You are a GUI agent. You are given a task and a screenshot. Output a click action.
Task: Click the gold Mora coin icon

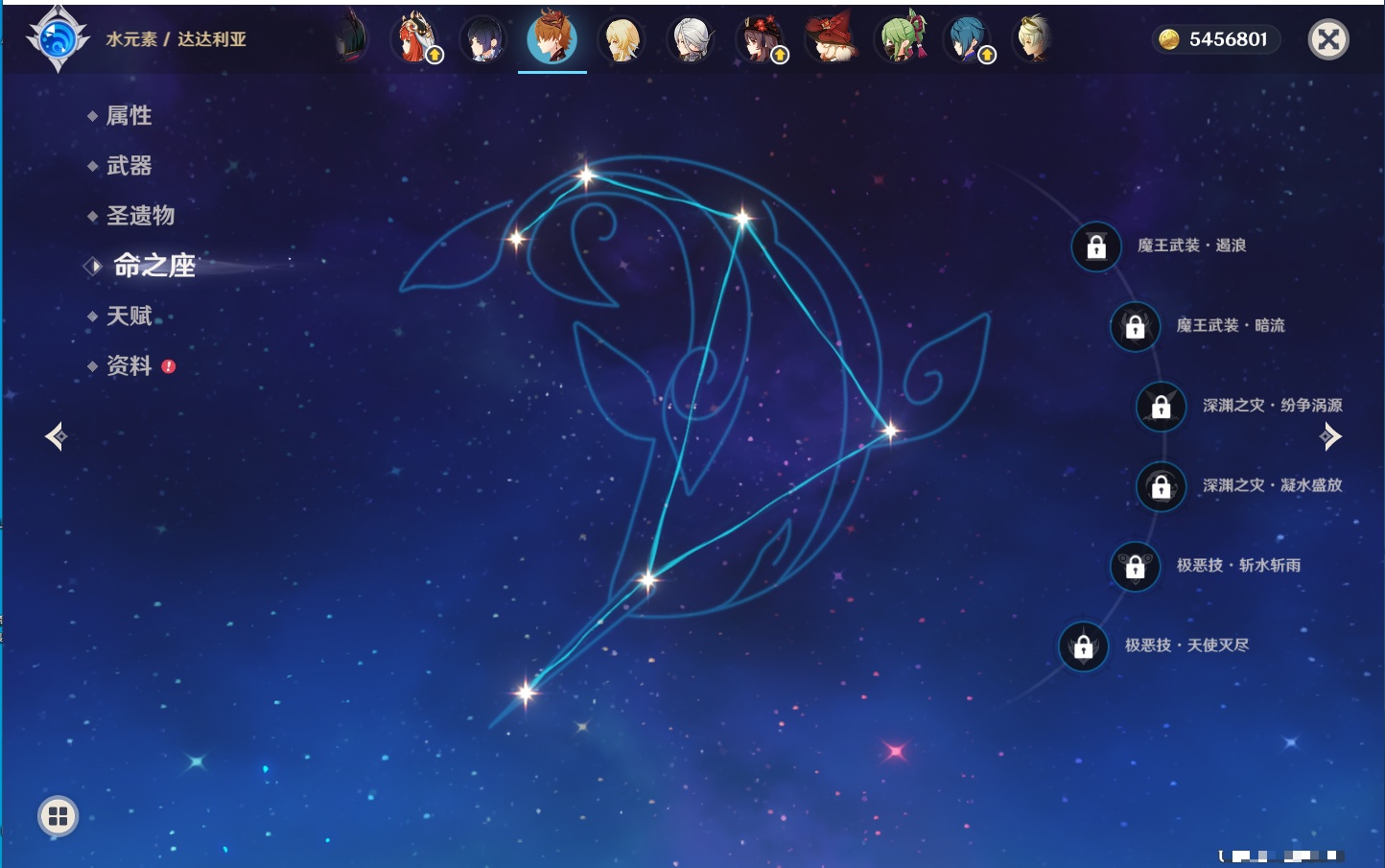(1168, 39)
